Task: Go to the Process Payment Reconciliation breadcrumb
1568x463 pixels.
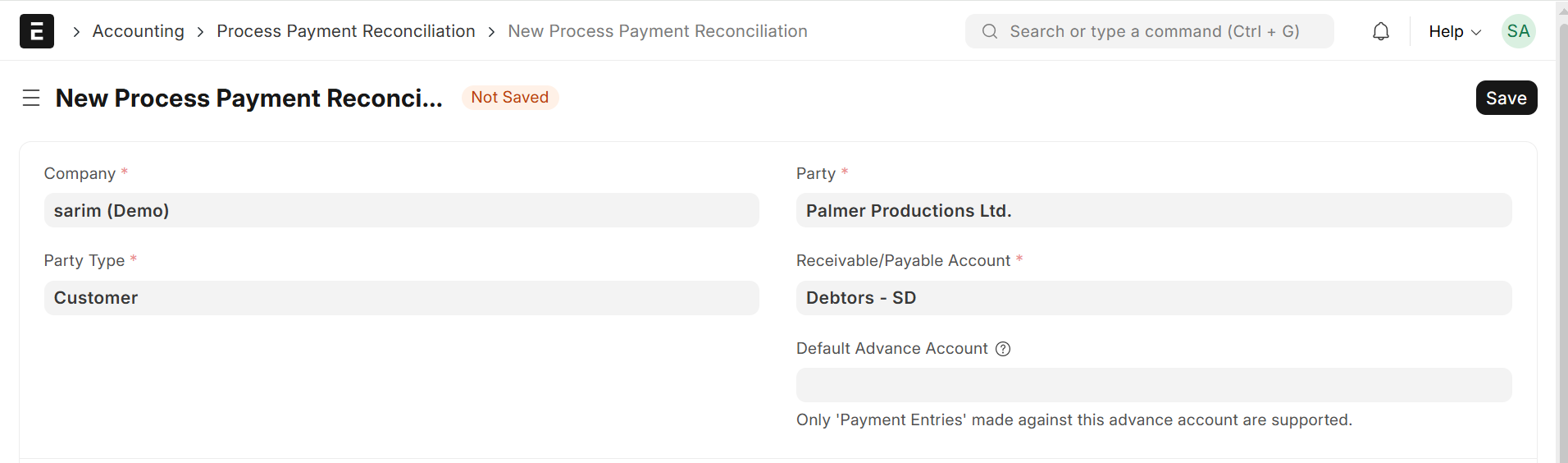Action: (345, 31)
